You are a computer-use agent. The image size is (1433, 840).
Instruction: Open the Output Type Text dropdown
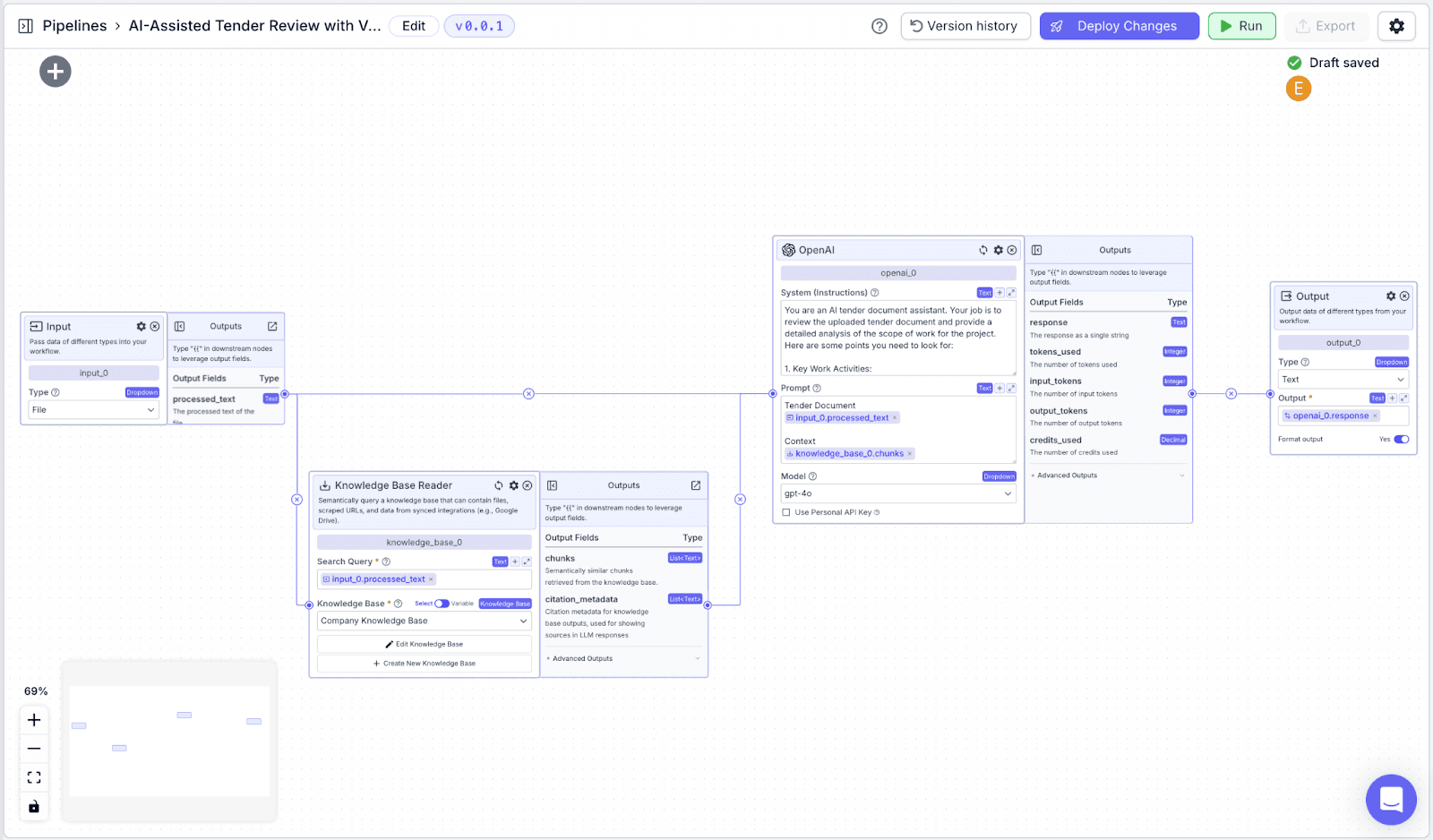(x=1343, y=380)
